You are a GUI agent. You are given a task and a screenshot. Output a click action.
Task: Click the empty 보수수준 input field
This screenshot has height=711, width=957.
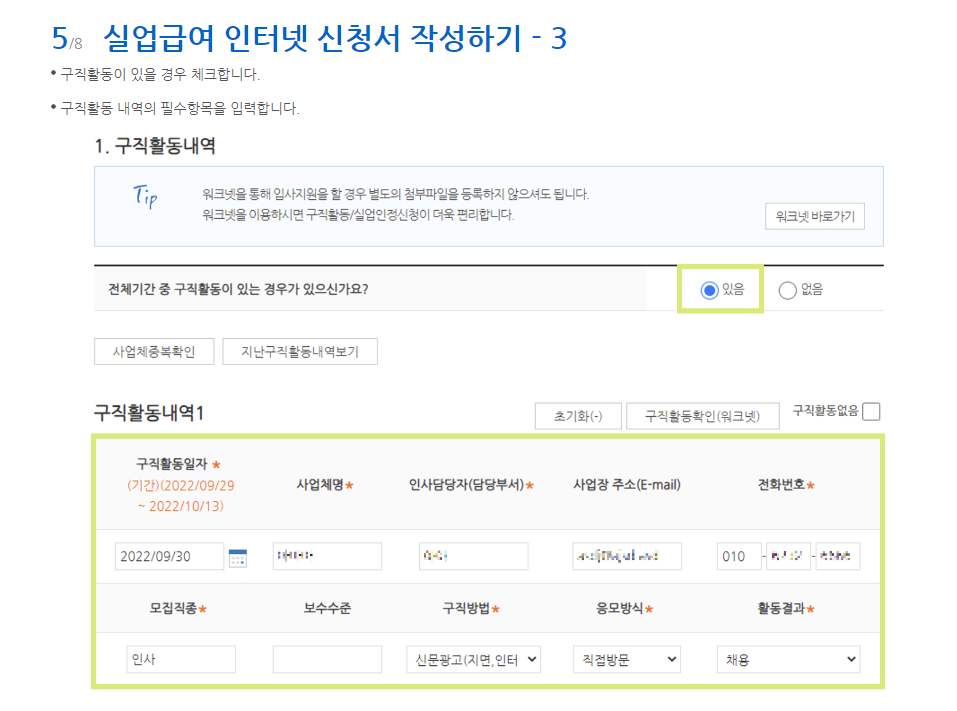pos(327,659)
